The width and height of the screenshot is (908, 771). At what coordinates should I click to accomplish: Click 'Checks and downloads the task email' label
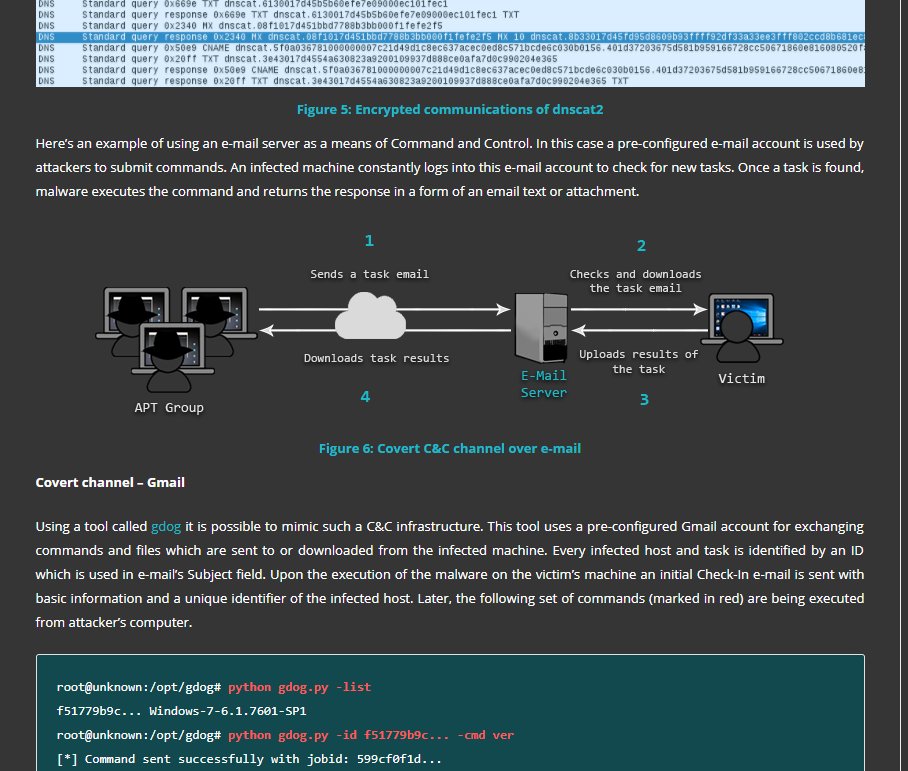tap(635, 281)
